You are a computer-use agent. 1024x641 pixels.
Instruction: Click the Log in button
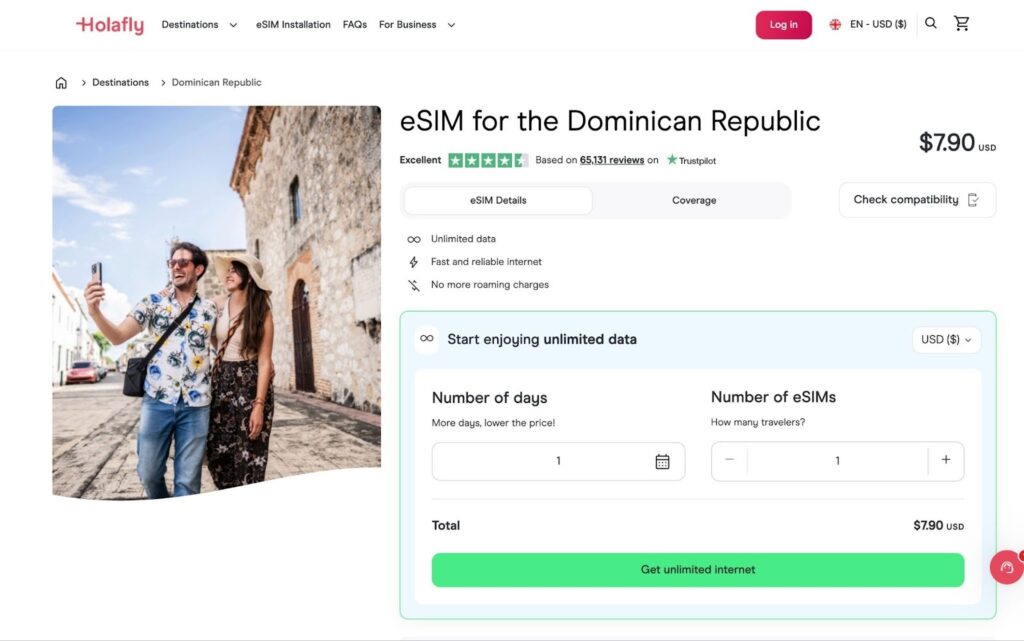[x=783, y=25]
